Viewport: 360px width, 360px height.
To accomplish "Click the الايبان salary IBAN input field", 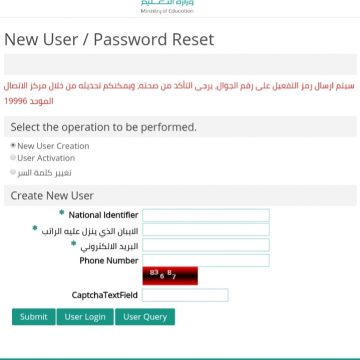I will pyautogui.click(x=206, y=230).
